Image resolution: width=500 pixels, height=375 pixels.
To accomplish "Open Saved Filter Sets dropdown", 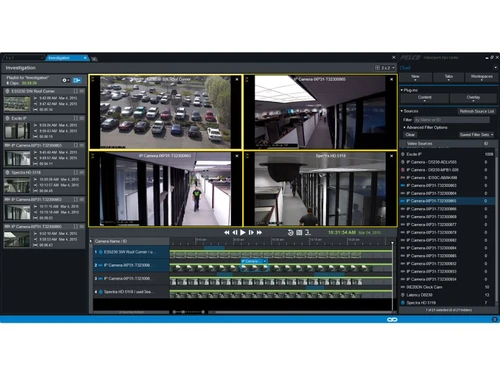I will (476, 135).
